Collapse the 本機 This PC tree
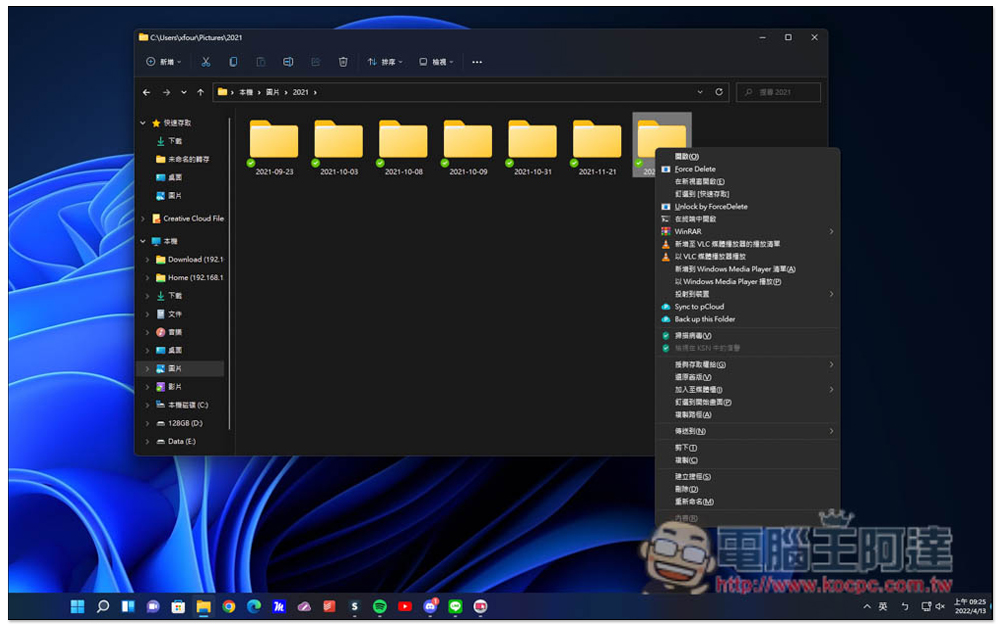Image resolution: width=1000 pixels, height=627 pixels. (143, 242)
